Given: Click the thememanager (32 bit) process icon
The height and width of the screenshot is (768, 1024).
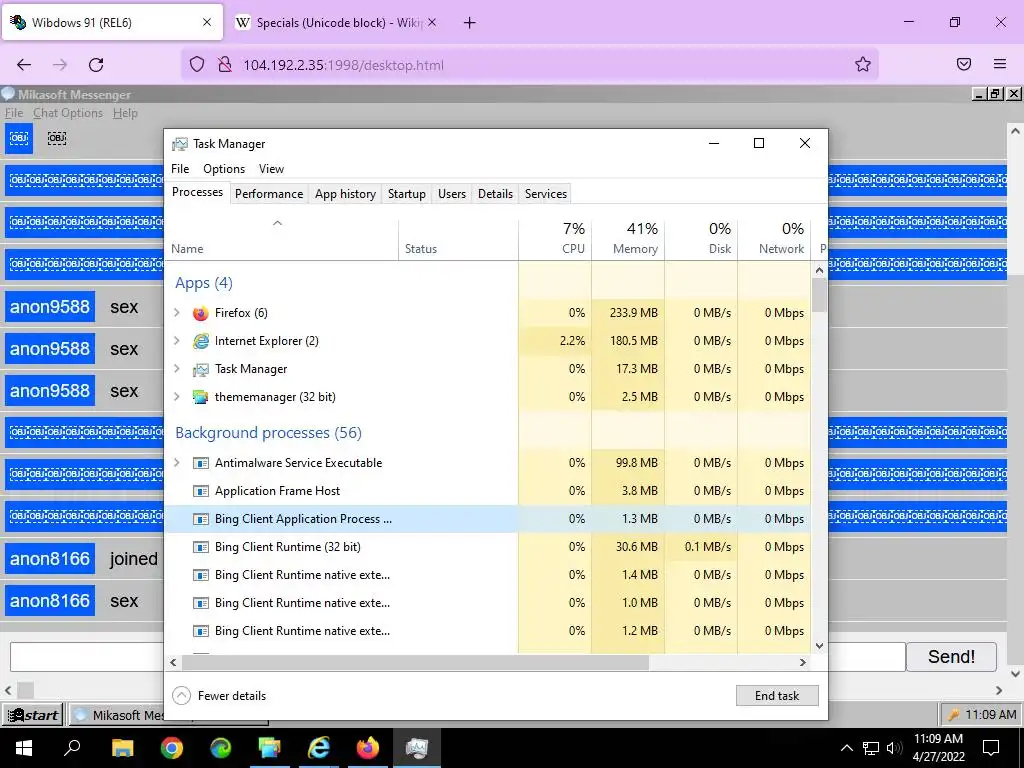Looking at the screenshot, I should 200,397.
